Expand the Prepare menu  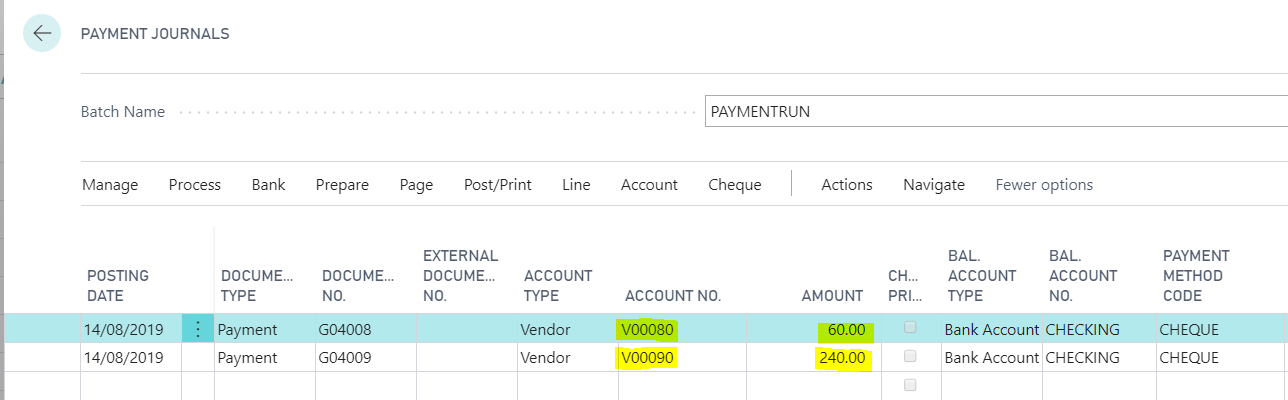(342, 185)
